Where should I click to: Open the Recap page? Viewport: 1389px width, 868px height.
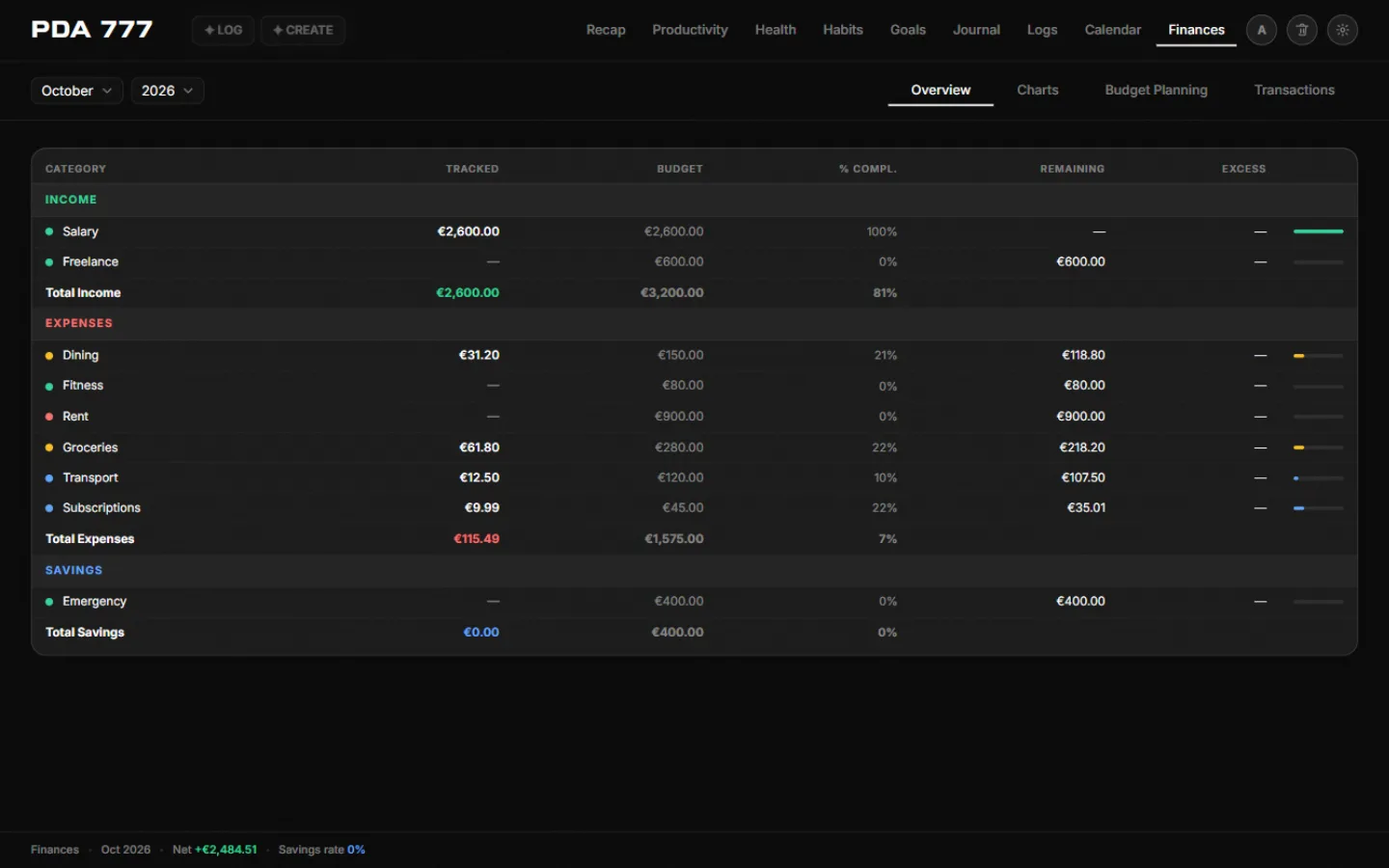606,30
